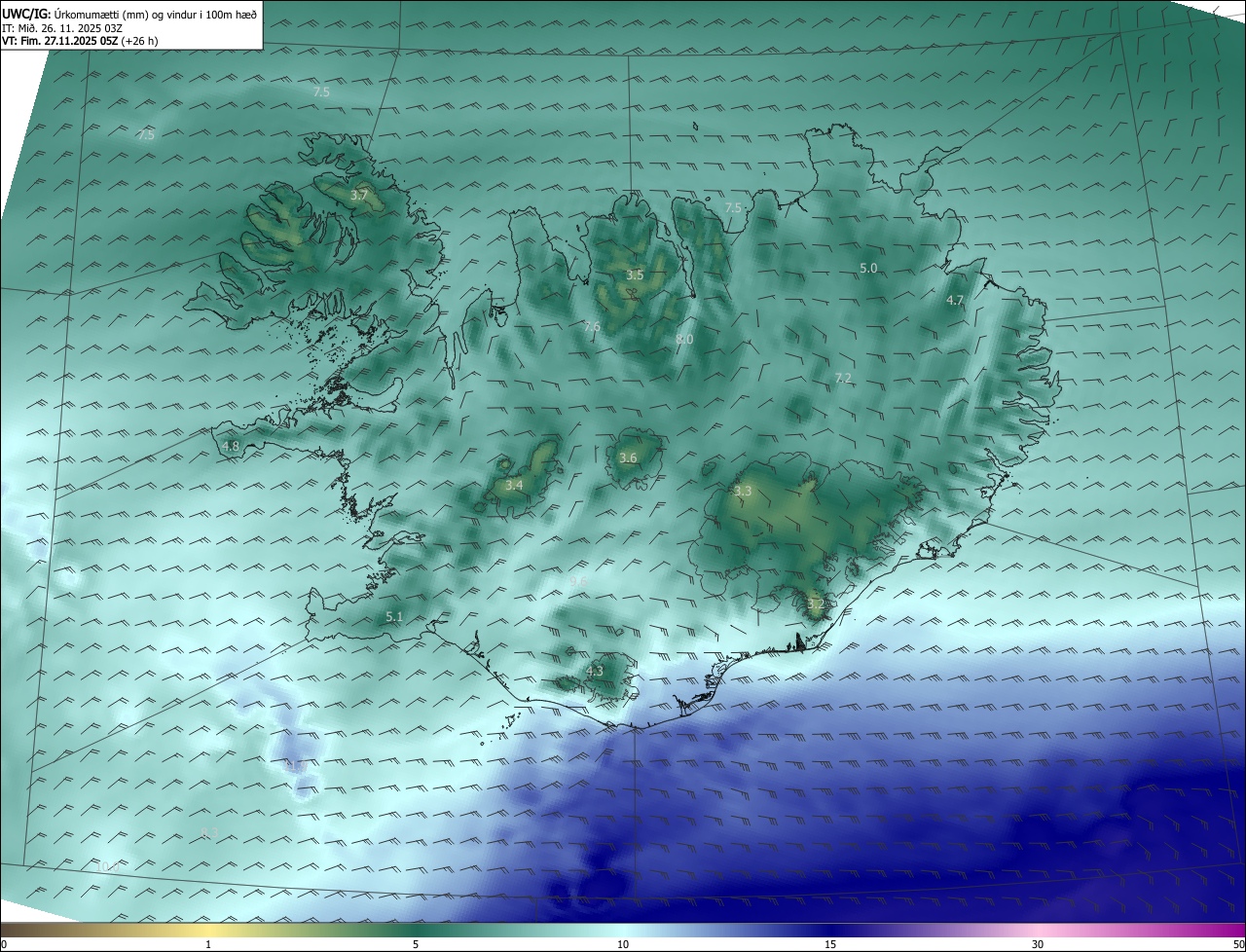Screen dimensions: 1246x952
Task: Select the 3.4 value on the glacier
Action: [514, 485]
